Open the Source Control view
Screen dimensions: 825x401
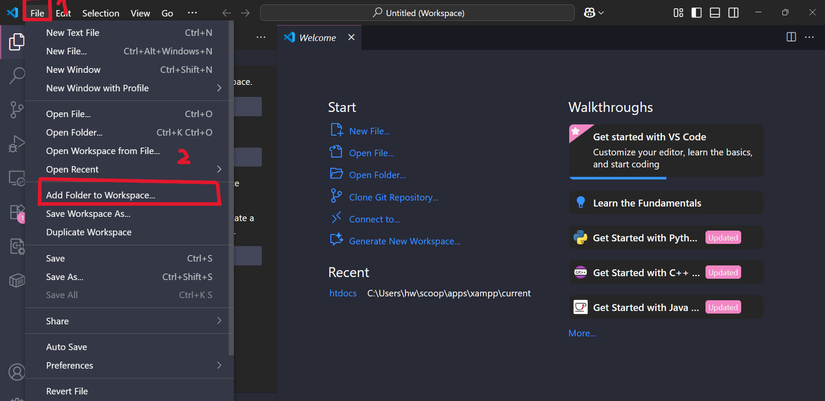(17, 110)
